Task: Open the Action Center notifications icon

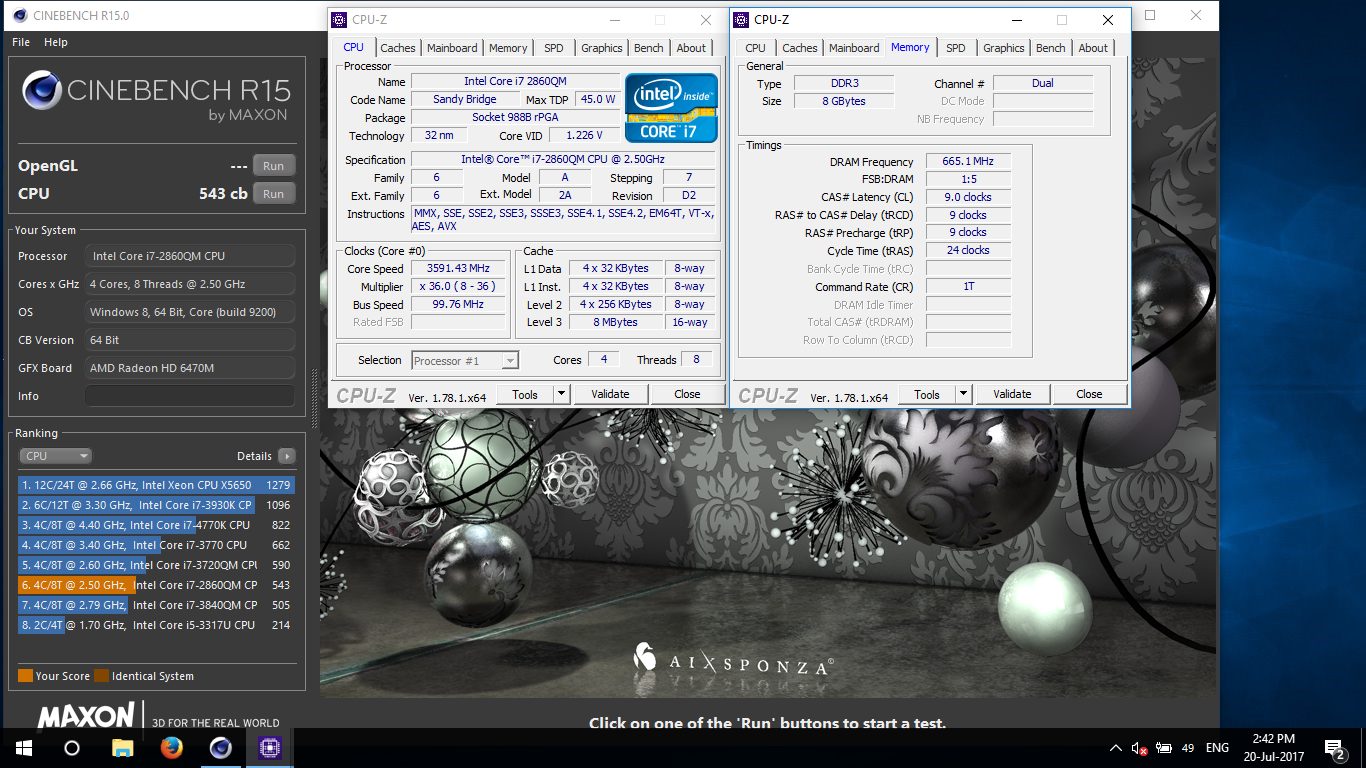Action: click(x=1334, y=748)
